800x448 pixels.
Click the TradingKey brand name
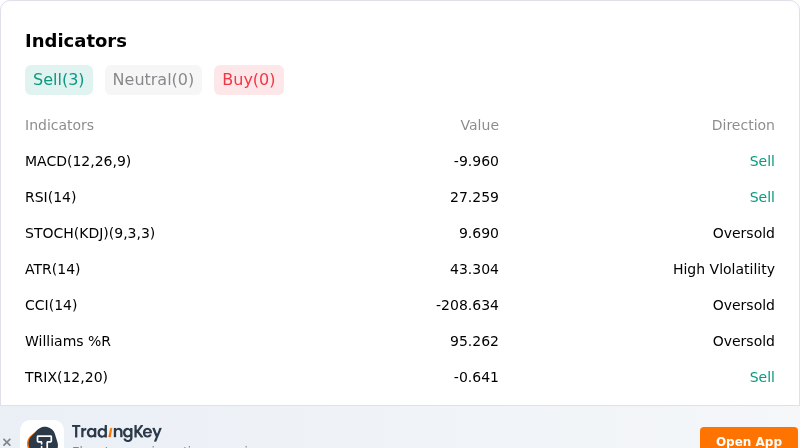117,432
